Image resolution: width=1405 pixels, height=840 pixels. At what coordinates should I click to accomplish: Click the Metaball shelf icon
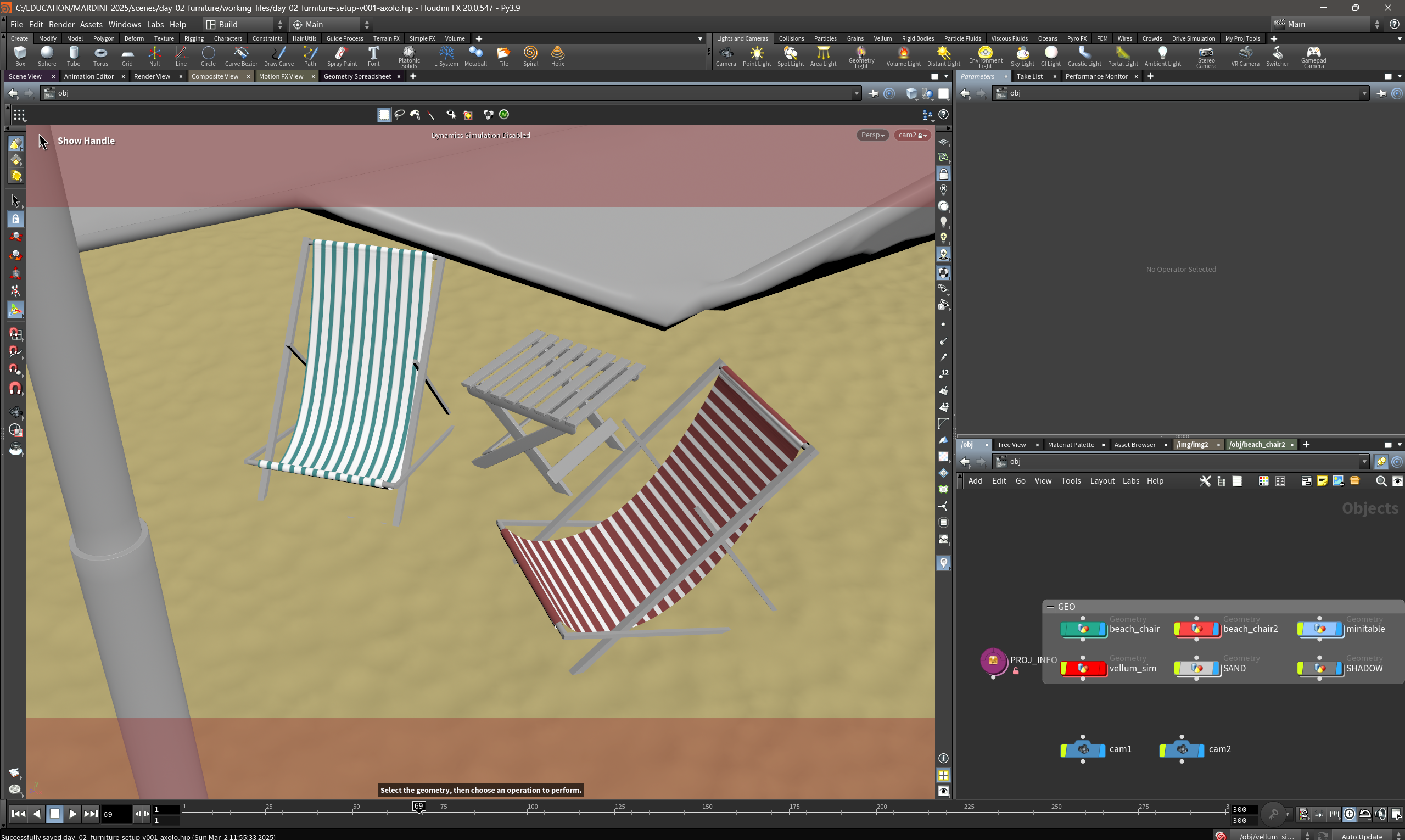[x=475, y=56]
